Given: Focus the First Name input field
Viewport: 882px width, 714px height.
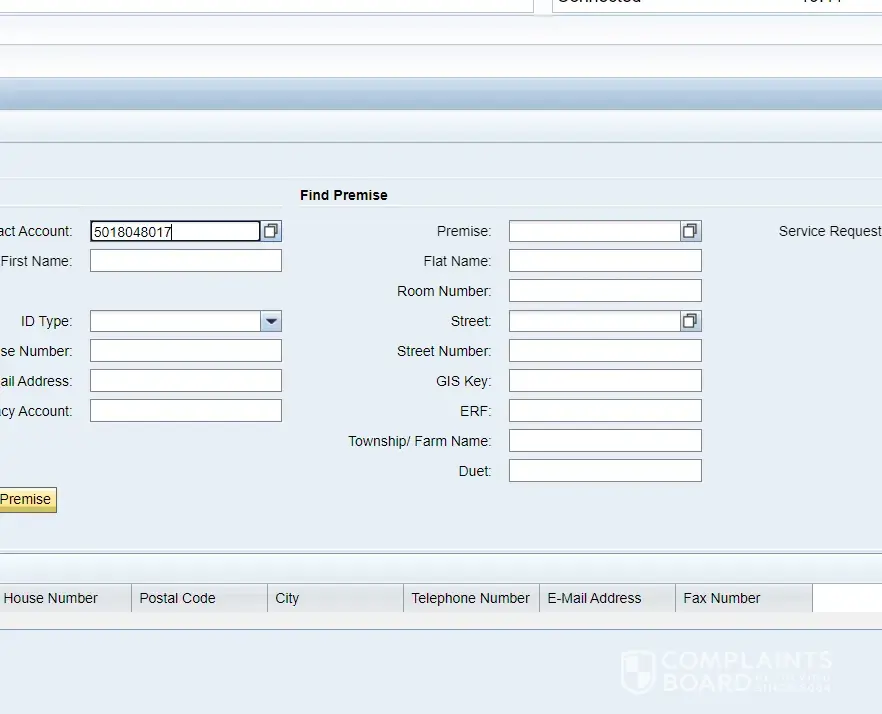Looking at the screenshot, I should tap(186, 261).
